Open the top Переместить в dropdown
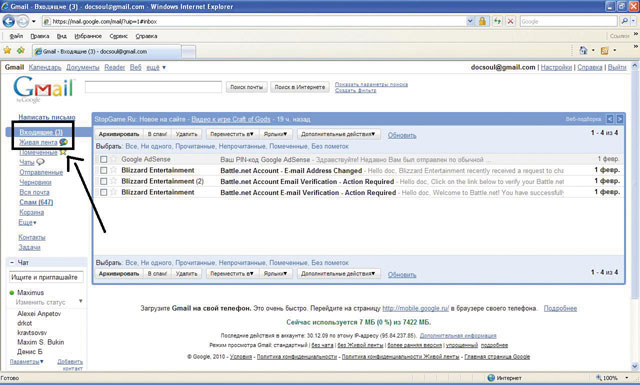The height and width of the screenshot is (385, 640). coord(232,134)
